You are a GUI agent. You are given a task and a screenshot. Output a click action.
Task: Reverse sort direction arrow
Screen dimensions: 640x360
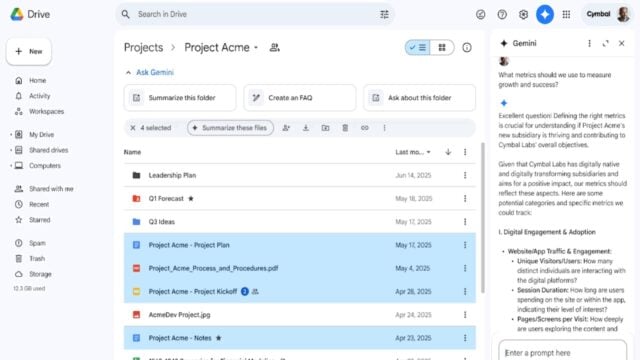pyautogui.click(x=448, y=152)
